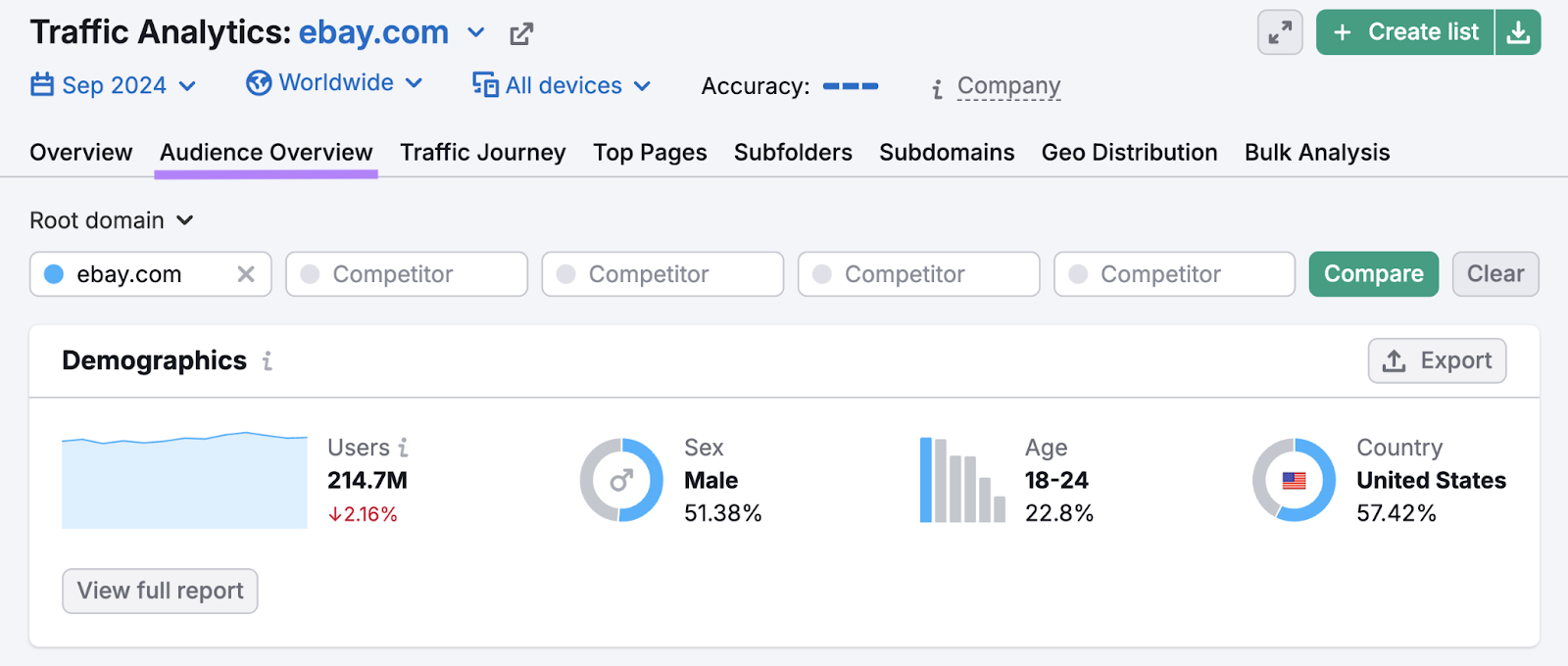Click the Company info link
Screen dimensions: 1568x666
pyautogui.click(x=1008, y=86)
